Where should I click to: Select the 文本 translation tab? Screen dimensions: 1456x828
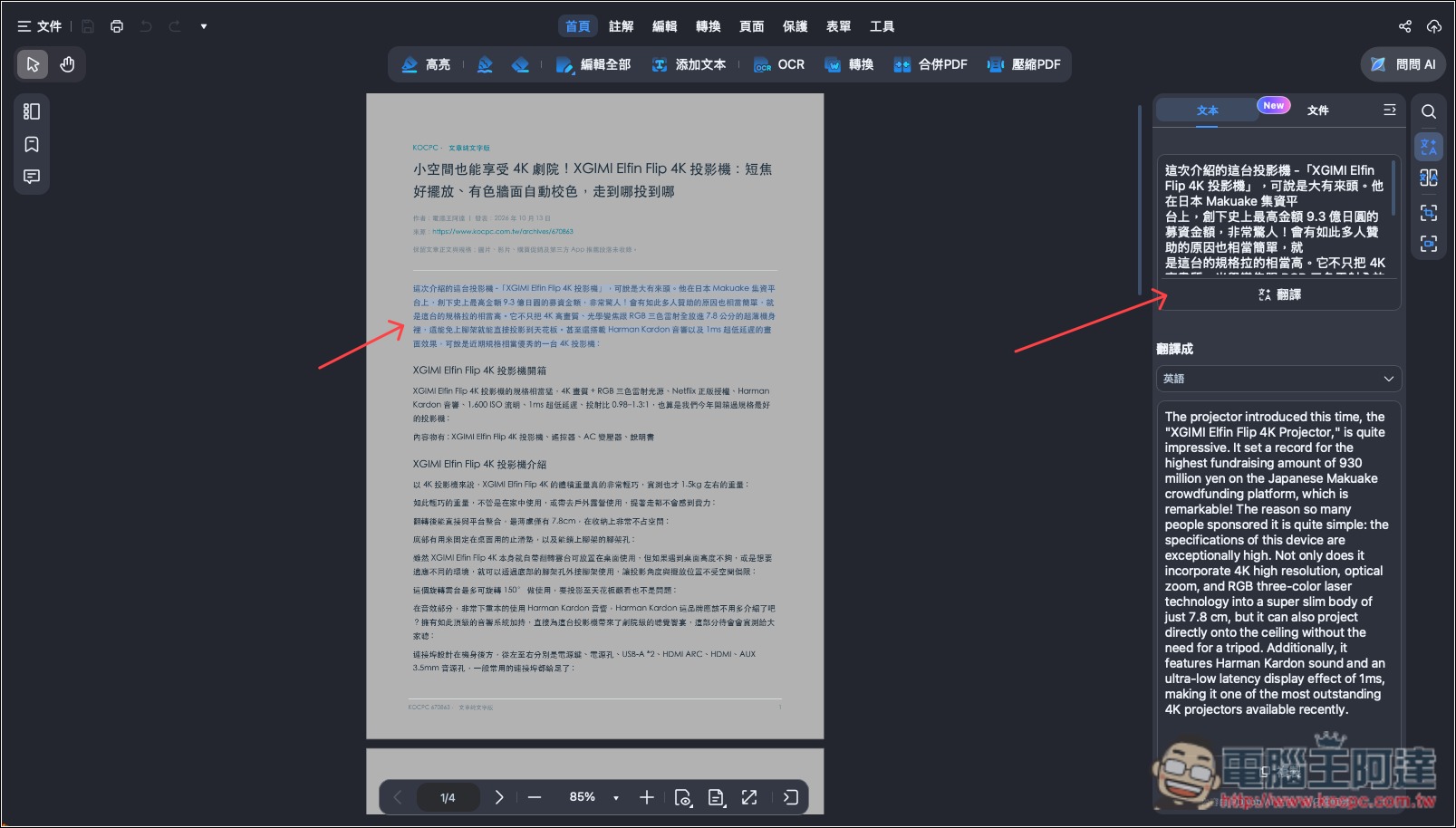tap(1207, 111)
